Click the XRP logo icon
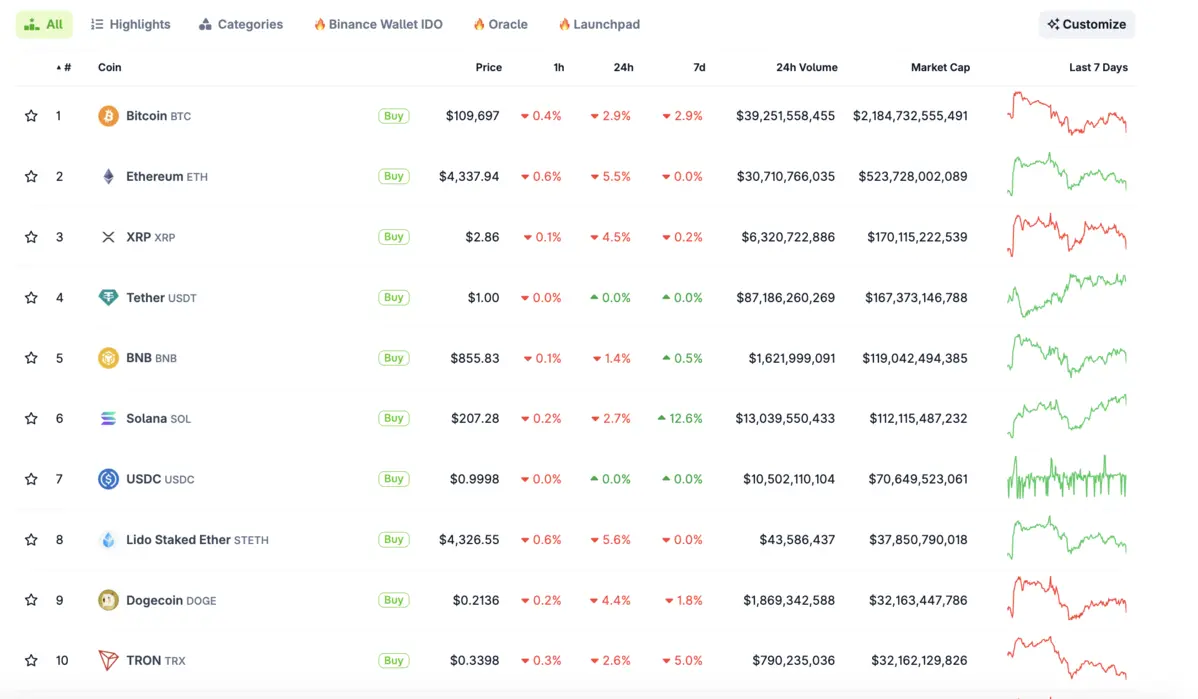Screen dimensions: 1198x699 click(x=108, y=237)
